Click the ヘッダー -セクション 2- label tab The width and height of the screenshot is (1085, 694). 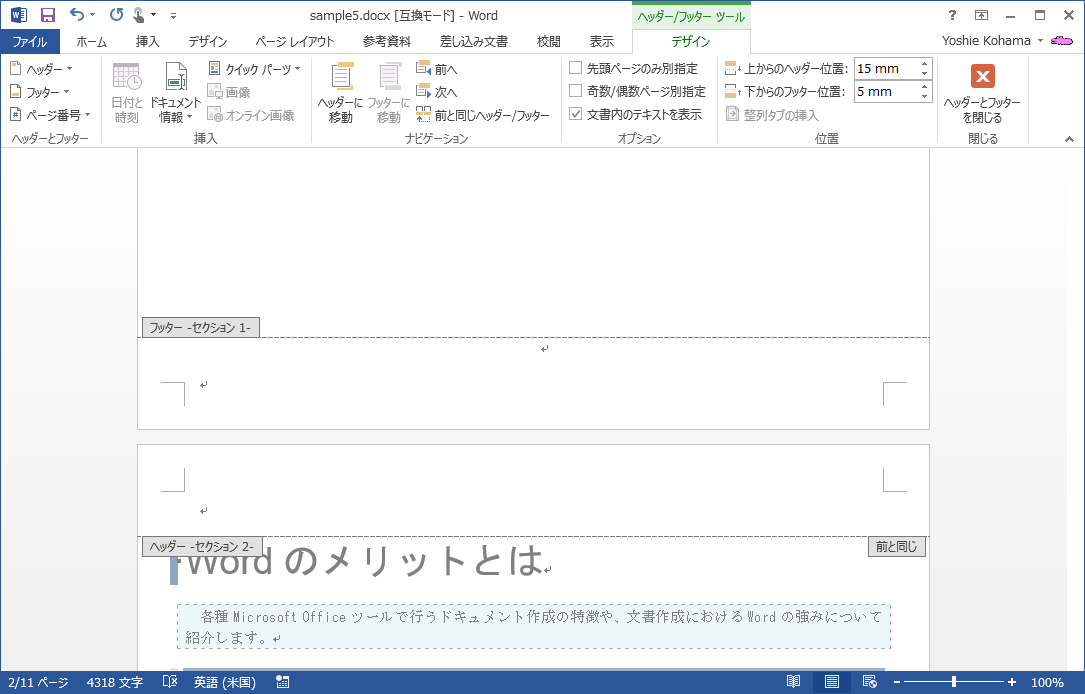[x=202, y=547]
